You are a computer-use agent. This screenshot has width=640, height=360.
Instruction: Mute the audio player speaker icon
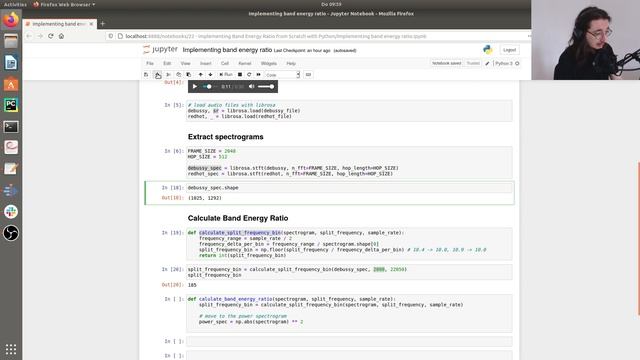pyautogui.click(x=252, y=87)
